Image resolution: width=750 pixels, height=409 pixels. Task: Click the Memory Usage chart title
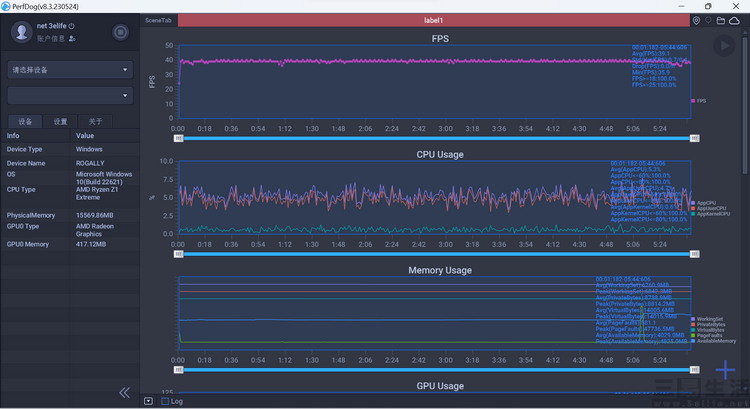point(440,270)
